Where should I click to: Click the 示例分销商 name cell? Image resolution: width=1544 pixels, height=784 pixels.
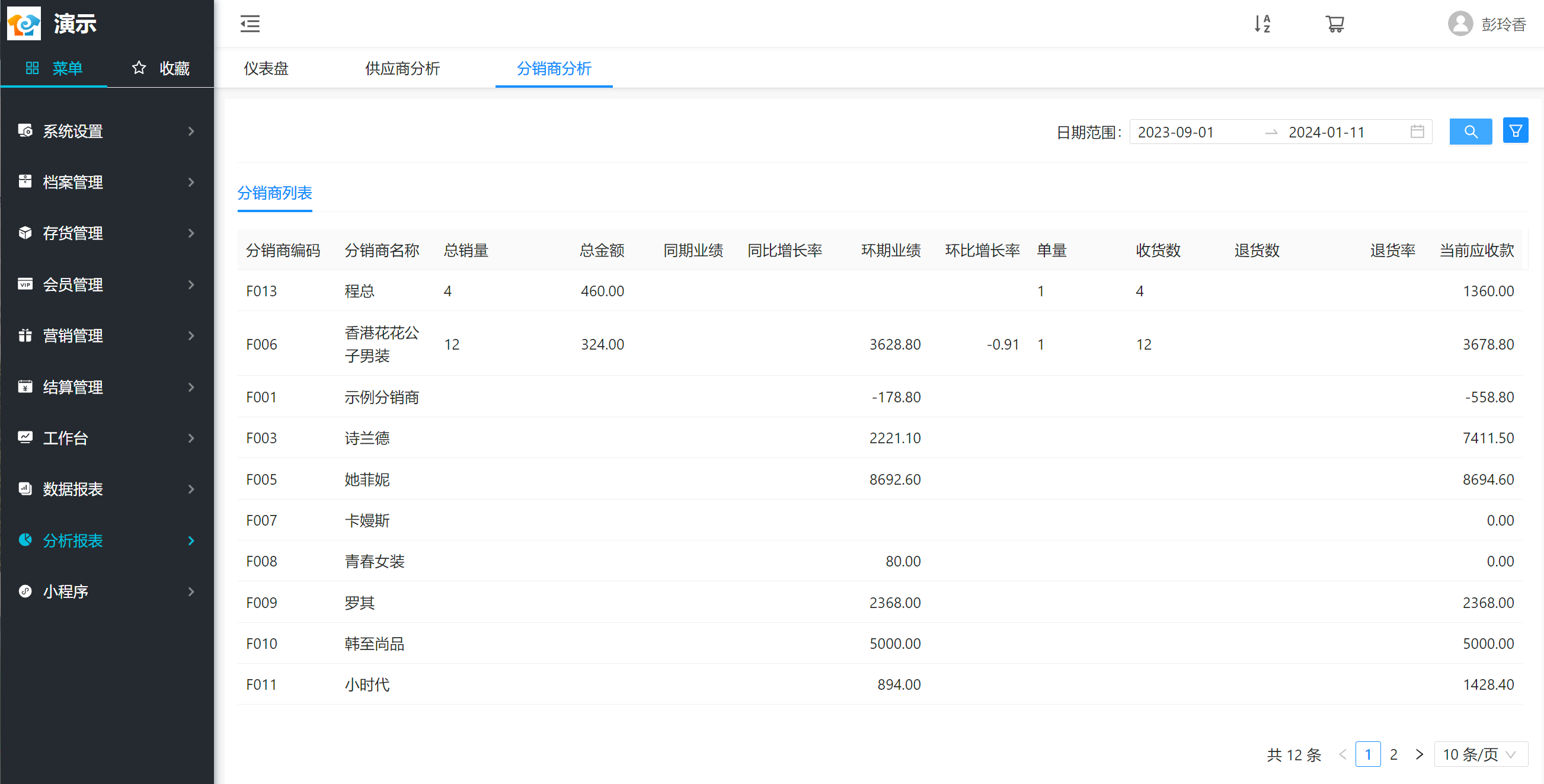click(382, 397)
